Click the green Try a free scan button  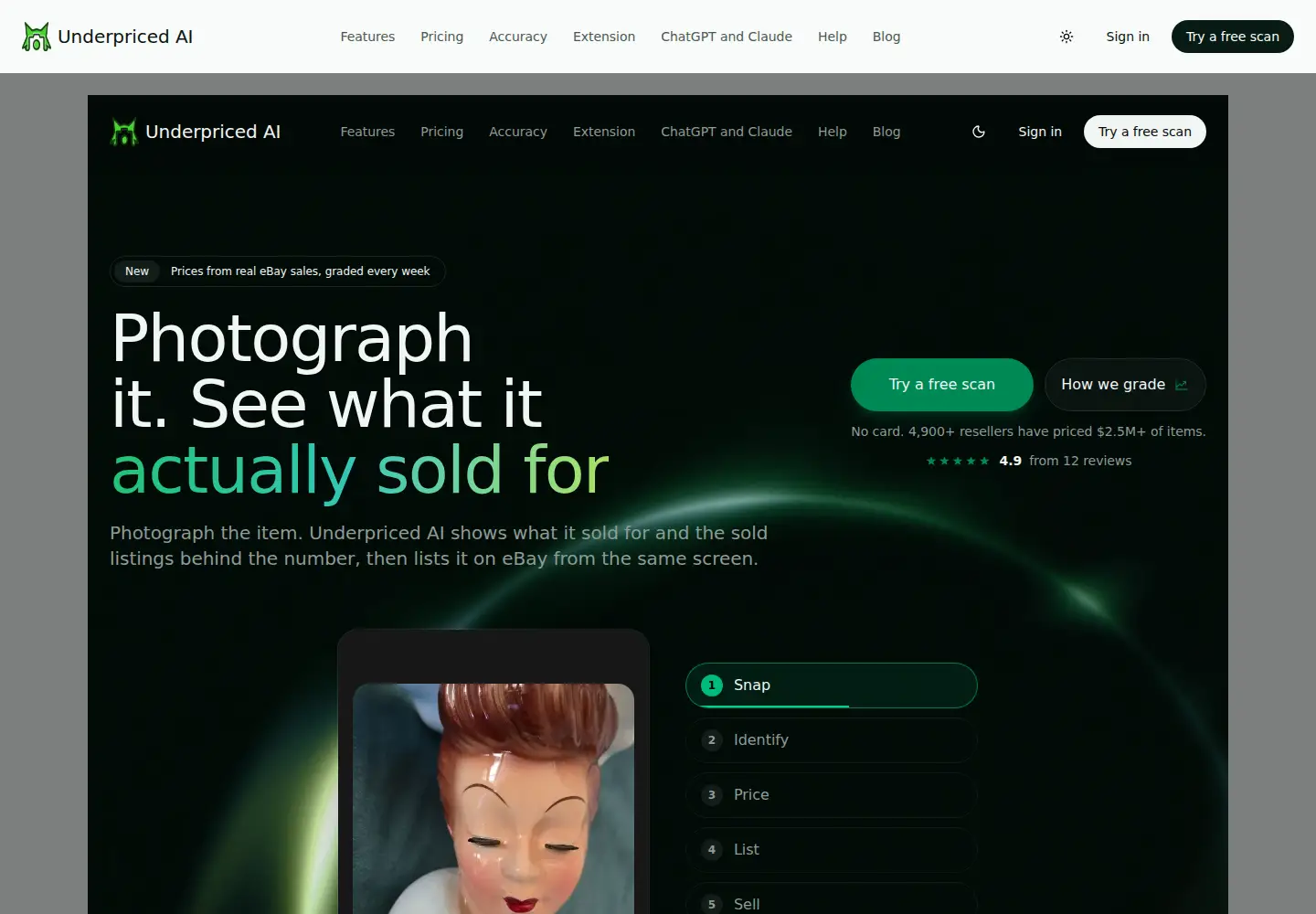942,385
